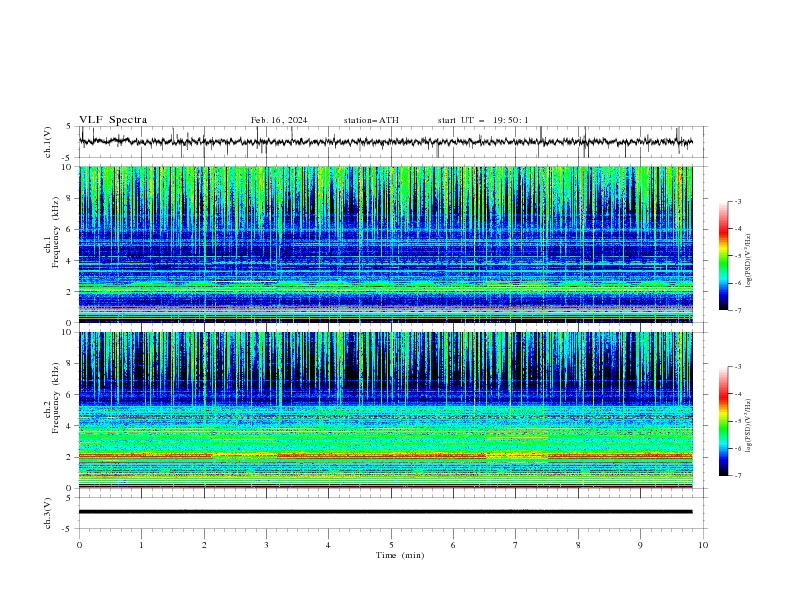Click the ch.1 spectrogram color bar

(723, 255)
